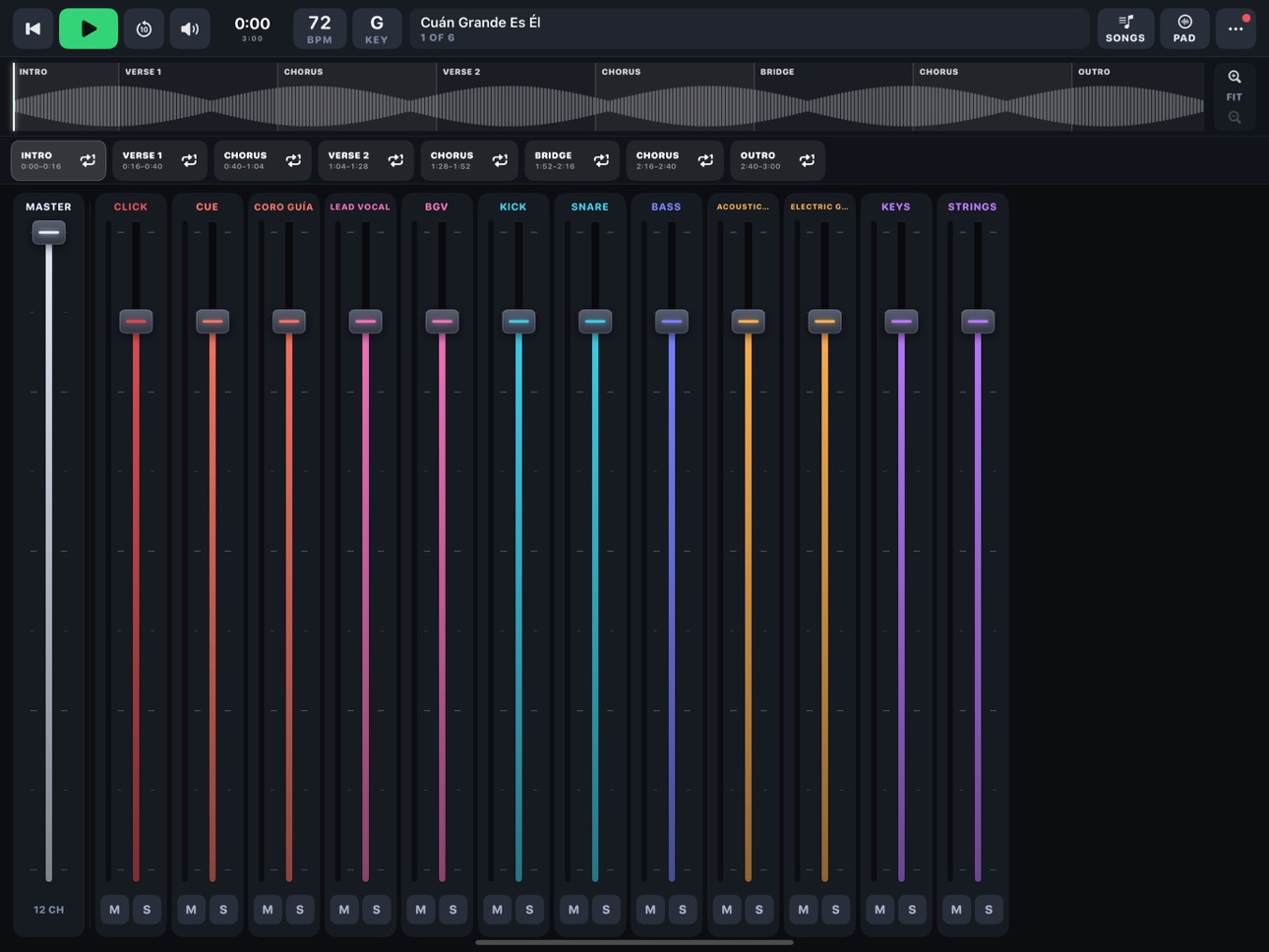
Task: Solo the Snare channel
Action: (606, 910)
